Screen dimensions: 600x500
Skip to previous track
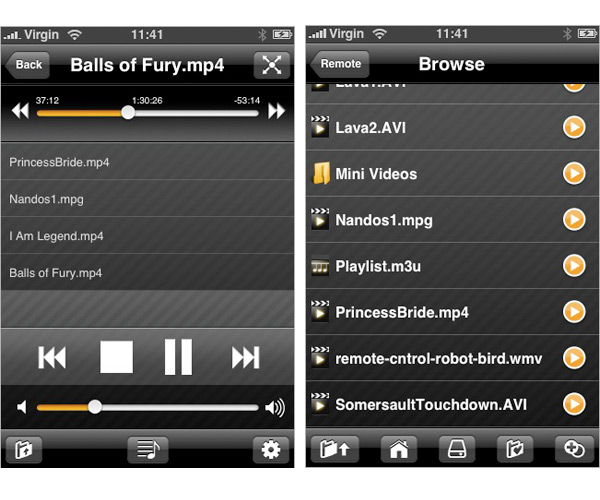point(52,358)
